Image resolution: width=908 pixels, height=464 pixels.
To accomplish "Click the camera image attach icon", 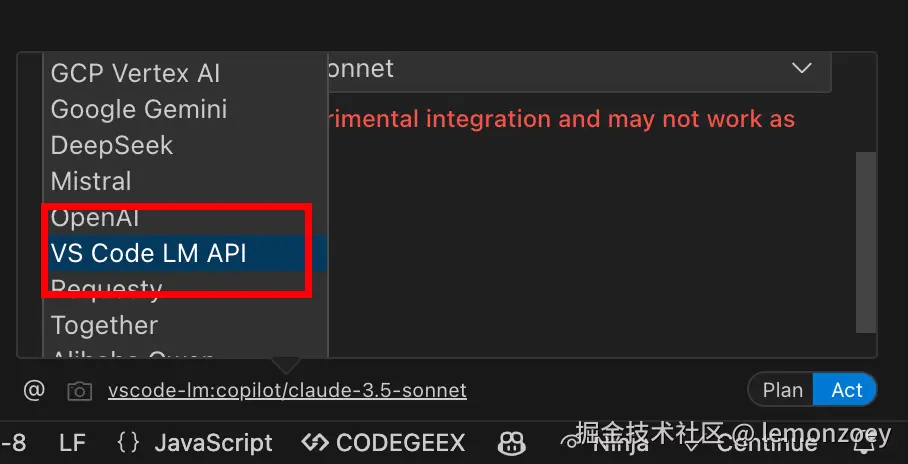I will [x=79, y=391].
